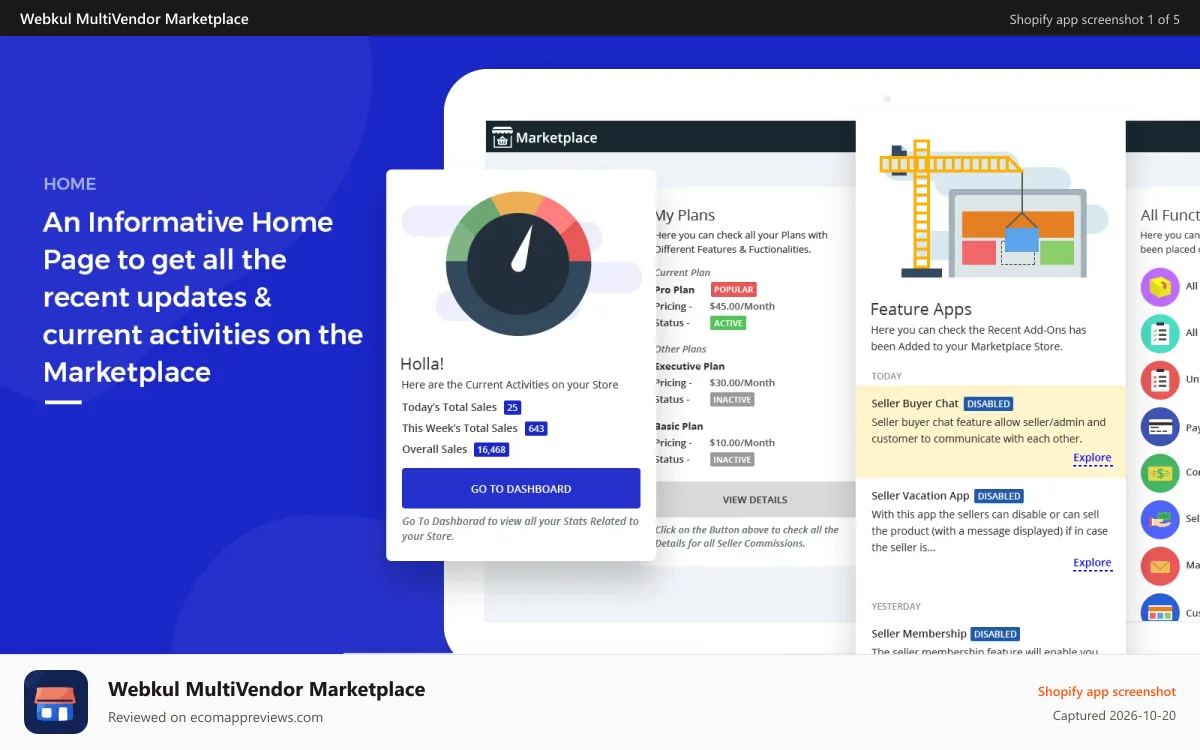
Task: Click INACTIVE badge under Executive Plan
Action: [x=732, y=399]
